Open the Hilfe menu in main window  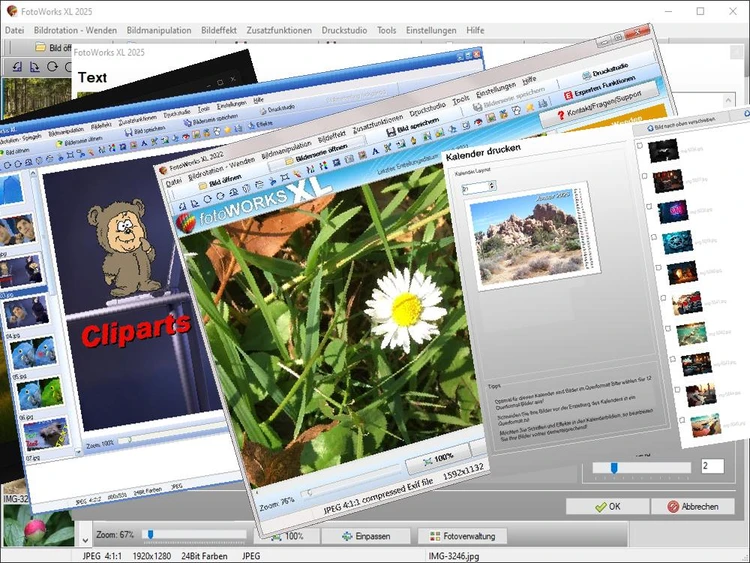coord(475,30)
